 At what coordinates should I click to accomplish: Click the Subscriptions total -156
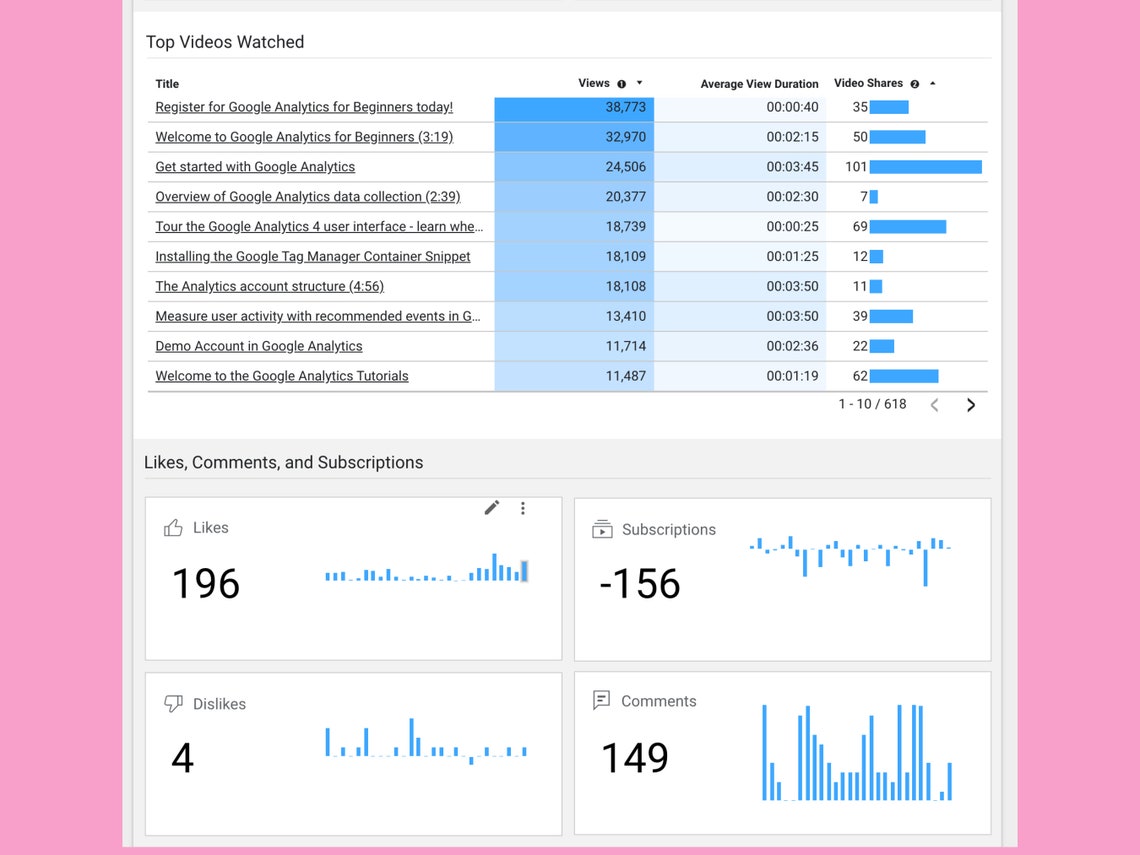640,583
